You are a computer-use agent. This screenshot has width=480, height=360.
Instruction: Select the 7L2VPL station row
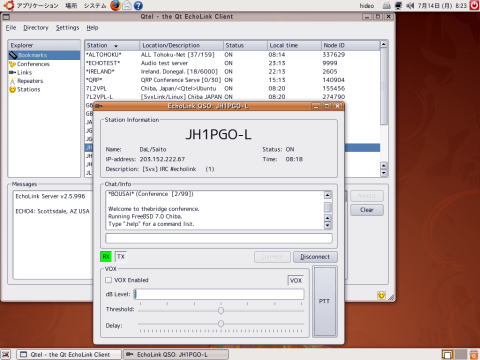click(x=232, y=88)
